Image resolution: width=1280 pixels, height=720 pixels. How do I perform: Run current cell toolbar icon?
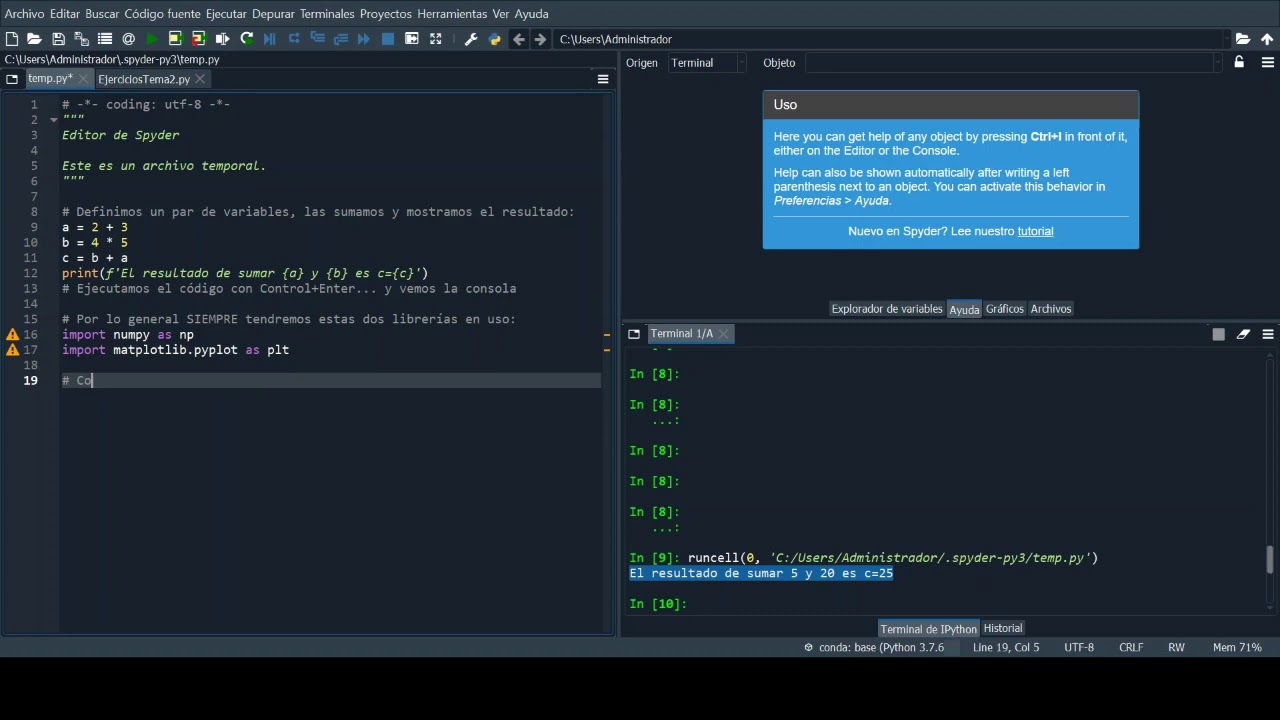[175, 39]
